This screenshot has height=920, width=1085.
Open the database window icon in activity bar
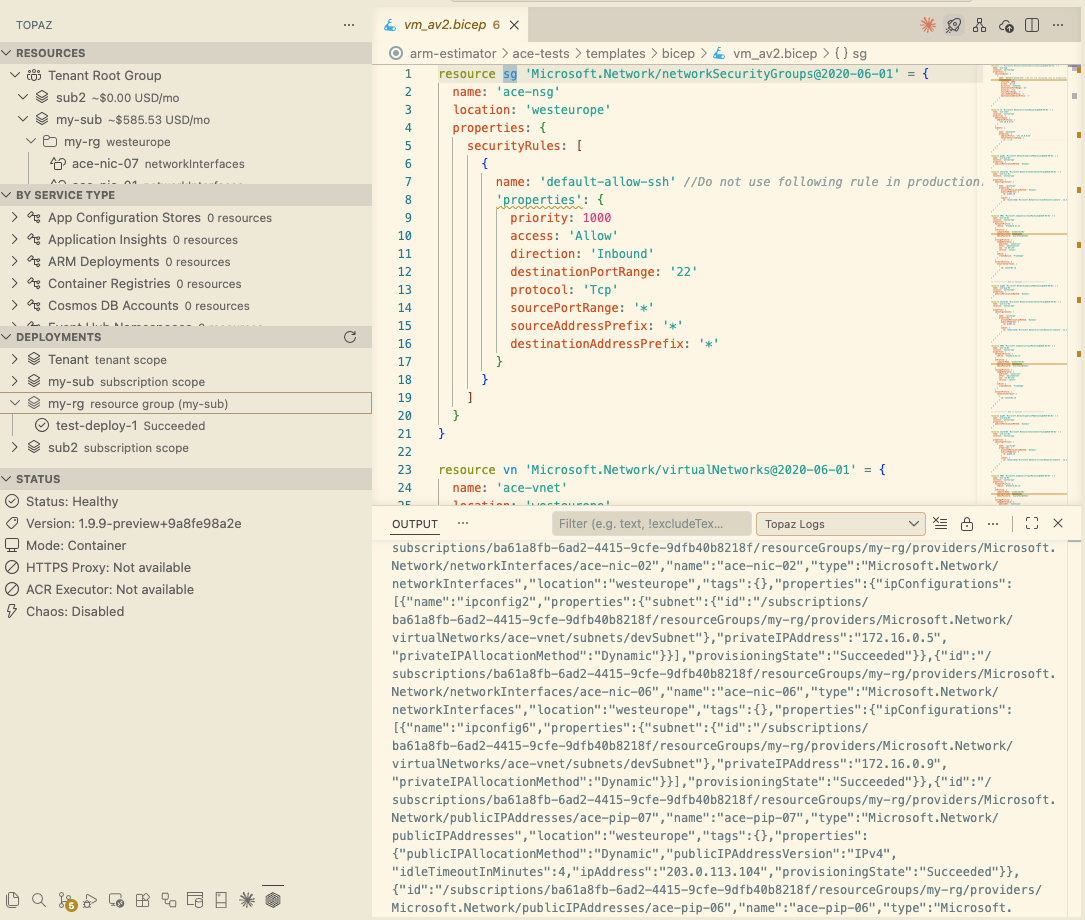coord(195,900)
